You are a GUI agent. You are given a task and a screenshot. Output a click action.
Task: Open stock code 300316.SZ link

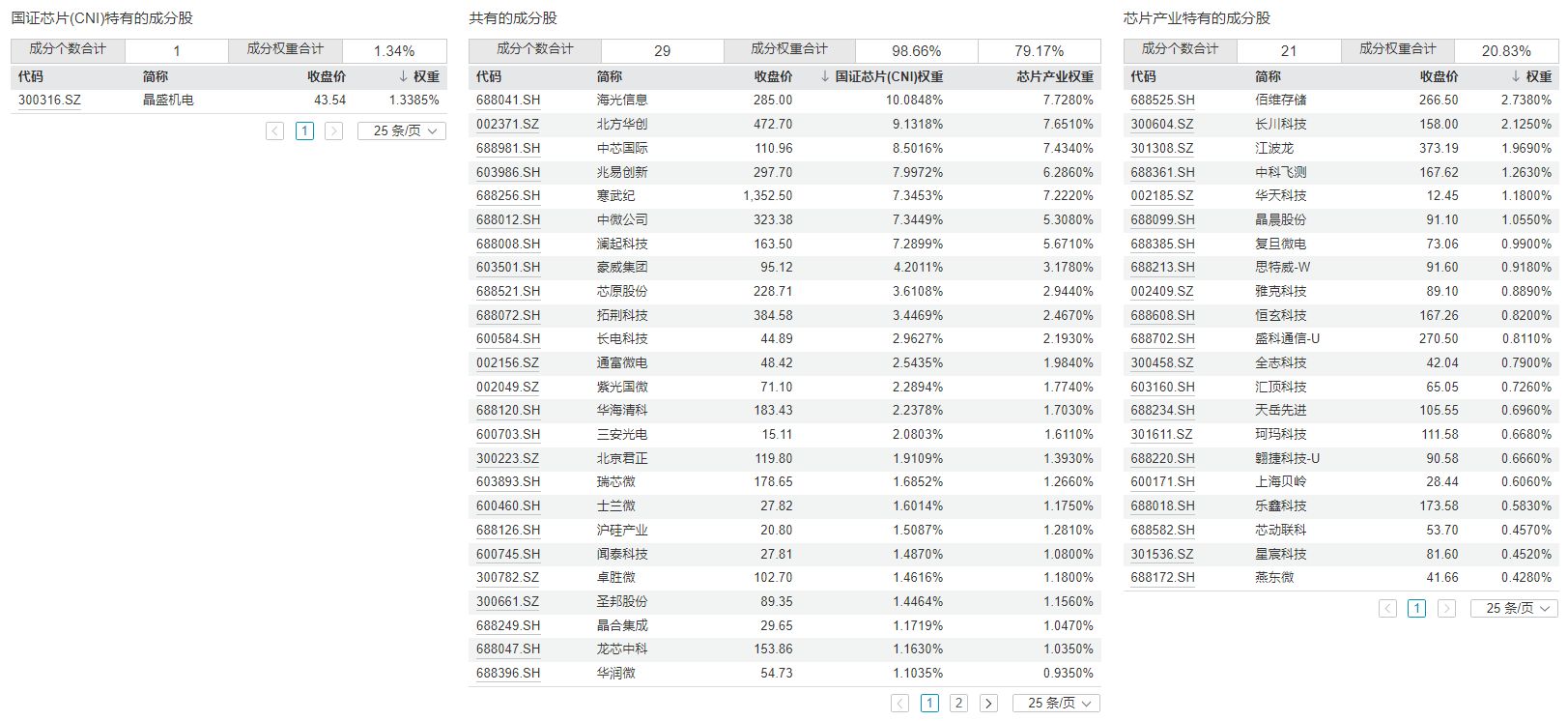point(49,101)
